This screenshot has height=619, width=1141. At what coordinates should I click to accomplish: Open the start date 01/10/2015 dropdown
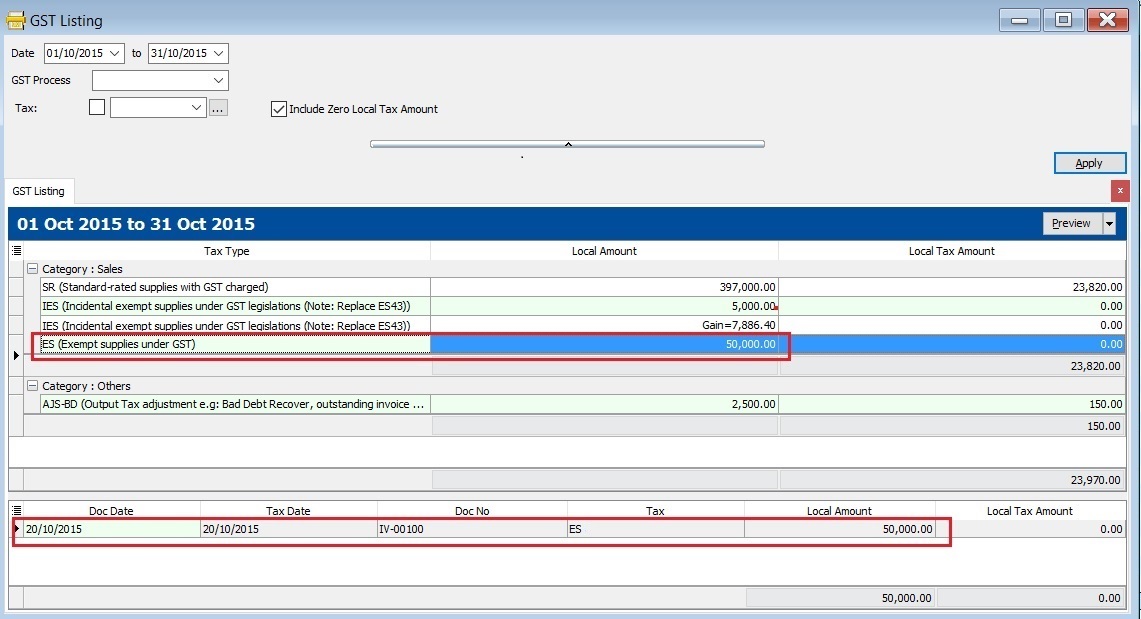[x=112, y=53]
